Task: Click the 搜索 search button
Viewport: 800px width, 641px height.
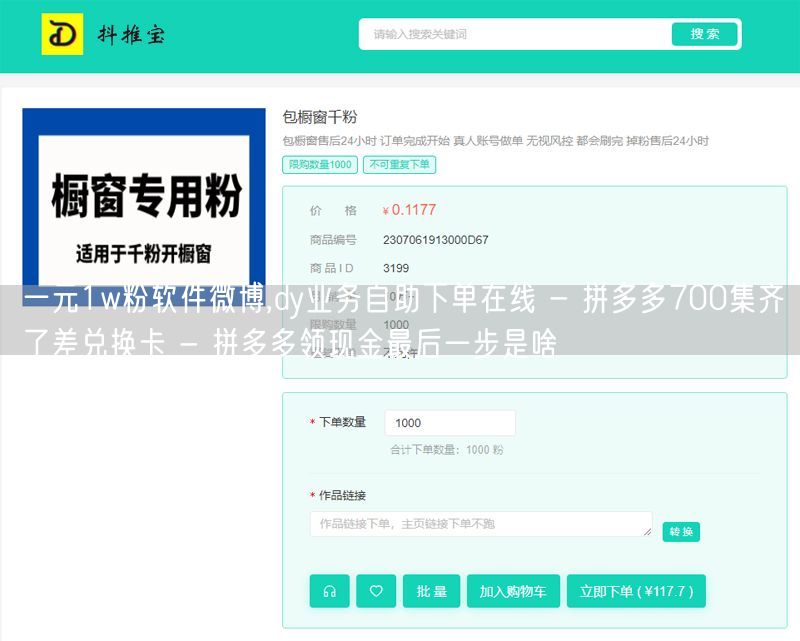Action: (705, 34)
